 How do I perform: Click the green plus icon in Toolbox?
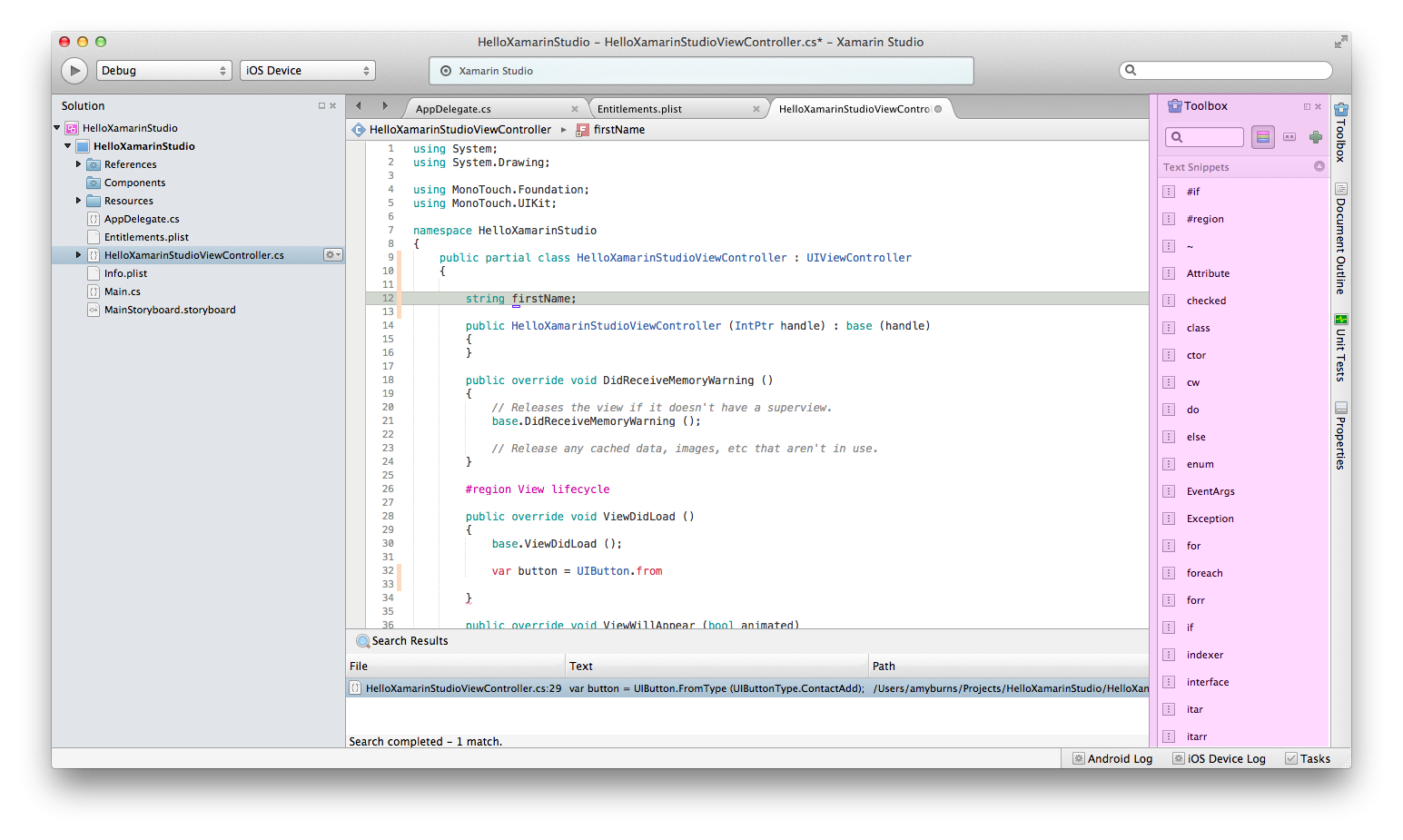1315,137
